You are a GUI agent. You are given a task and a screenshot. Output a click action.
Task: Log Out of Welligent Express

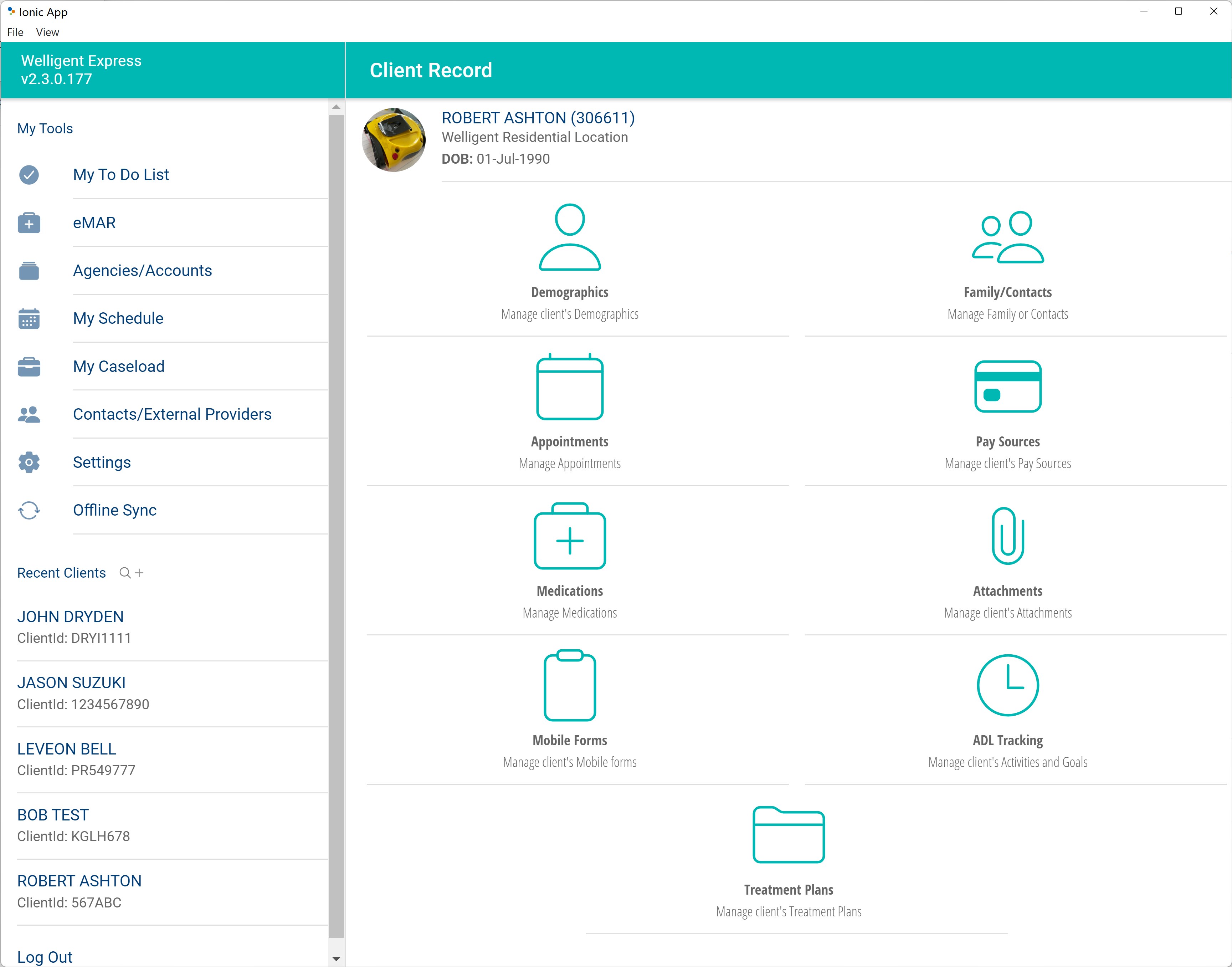tap(45, 957)
